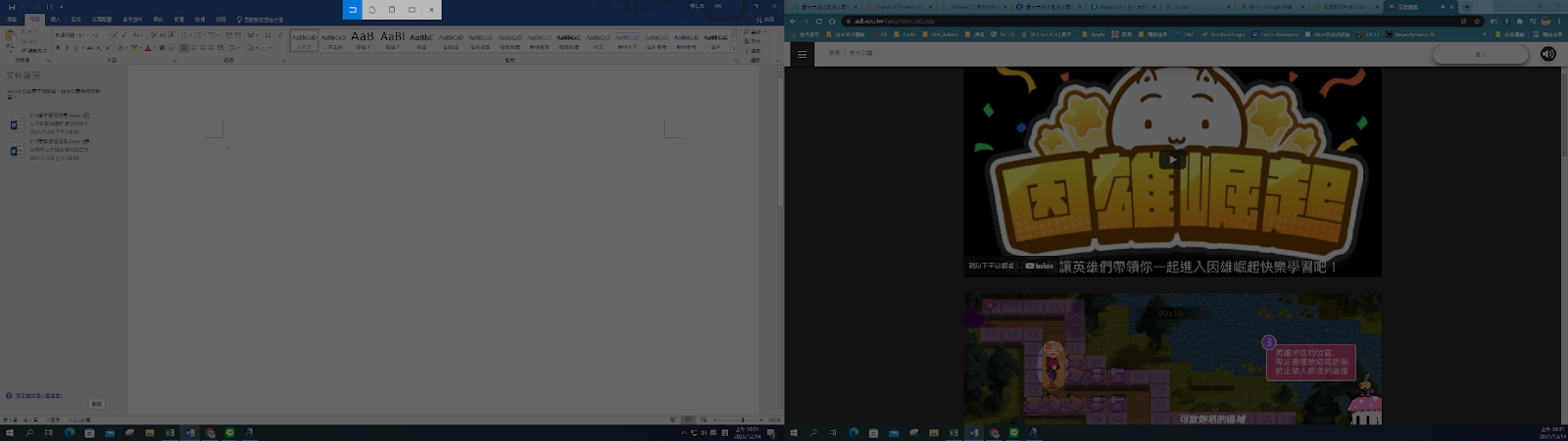Select window snip mode in snipping bar
The height and width of the screenshot is (441, 1568).
[x=392, y=10]
